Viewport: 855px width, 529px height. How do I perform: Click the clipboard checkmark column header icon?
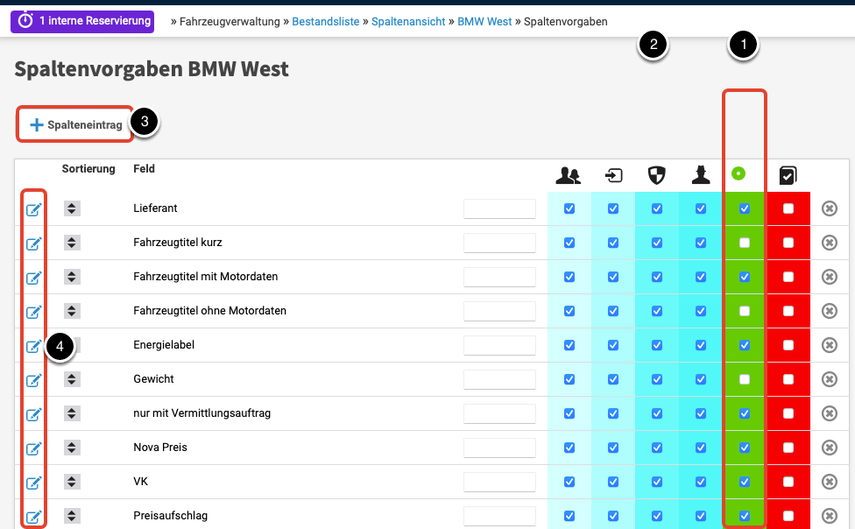click(788, 176)
